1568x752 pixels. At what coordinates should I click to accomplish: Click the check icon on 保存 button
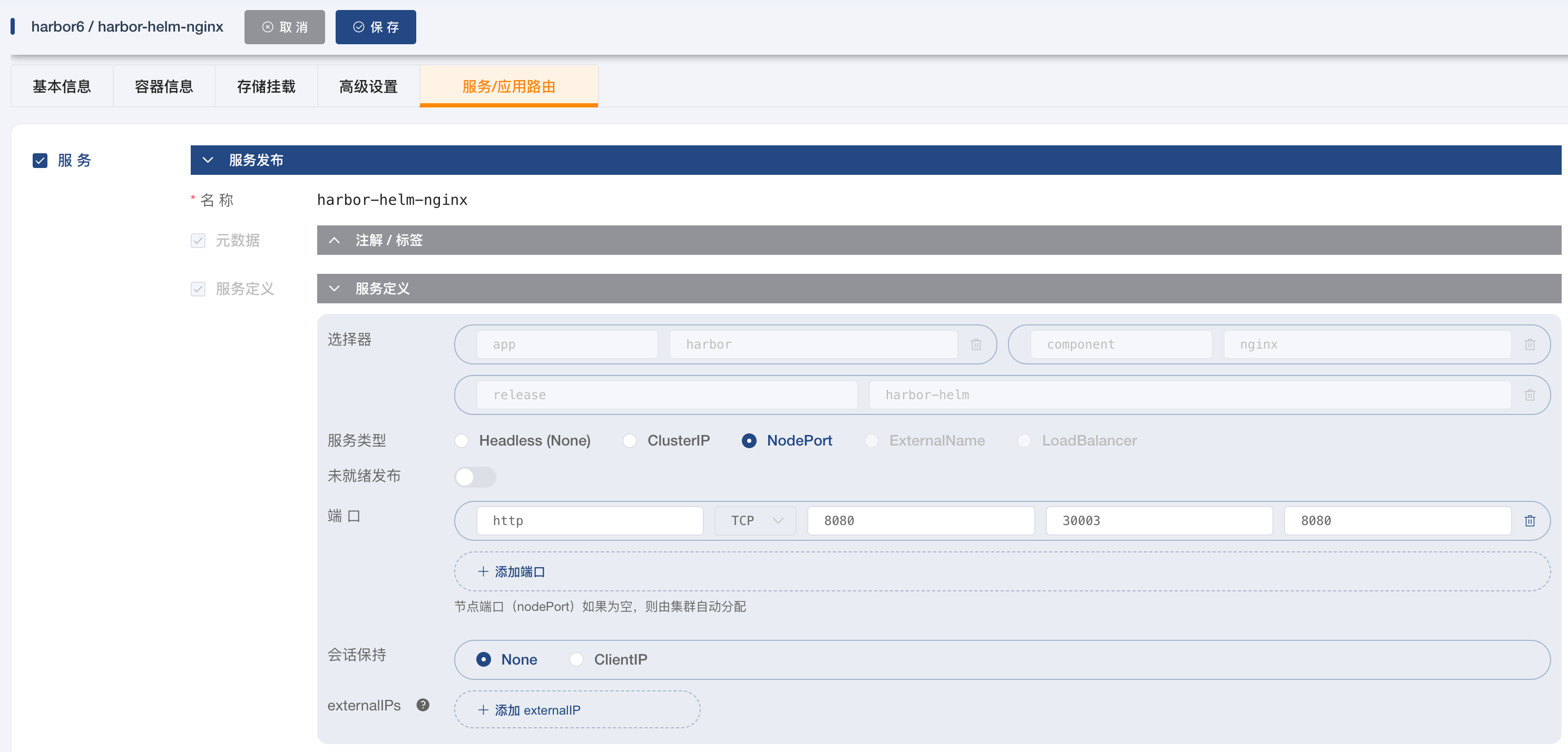(x=358, y=27)
